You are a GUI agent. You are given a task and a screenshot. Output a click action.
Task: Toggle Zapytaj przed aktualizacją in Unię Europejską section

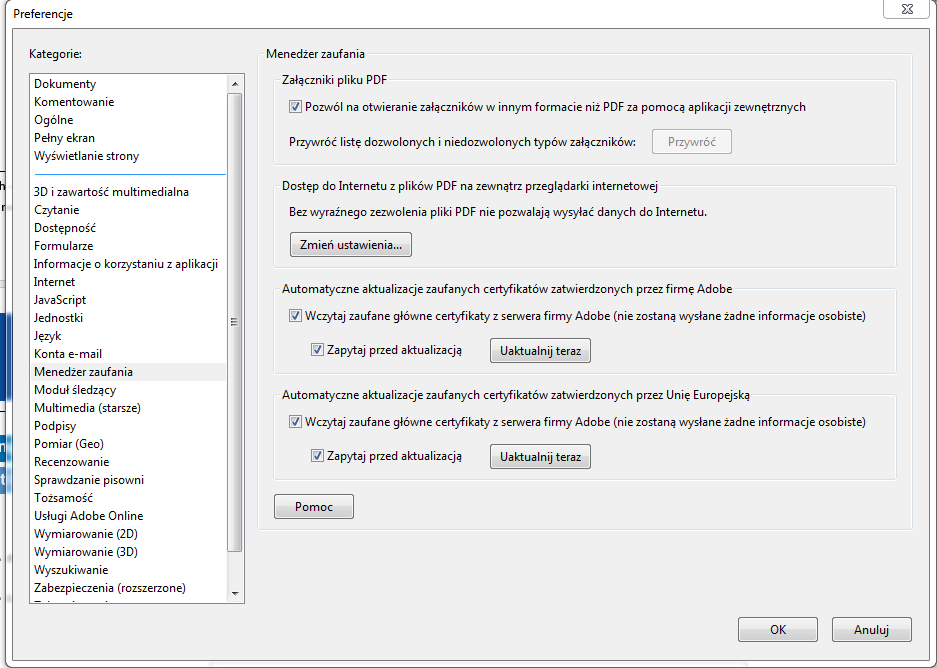click(x=317, y=456)
